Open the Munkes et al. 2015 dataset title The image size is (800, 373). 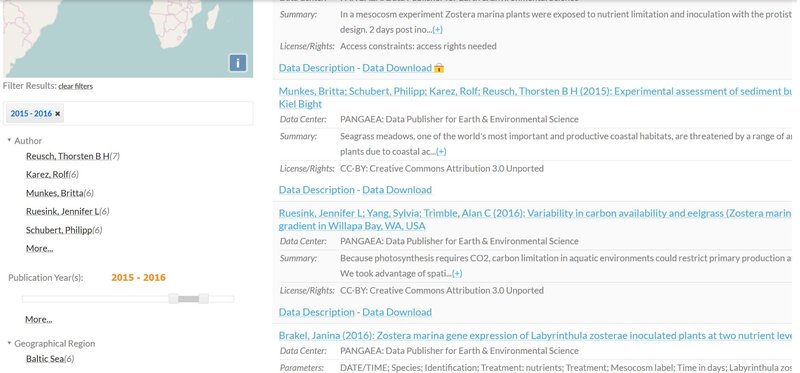[535, 97]
